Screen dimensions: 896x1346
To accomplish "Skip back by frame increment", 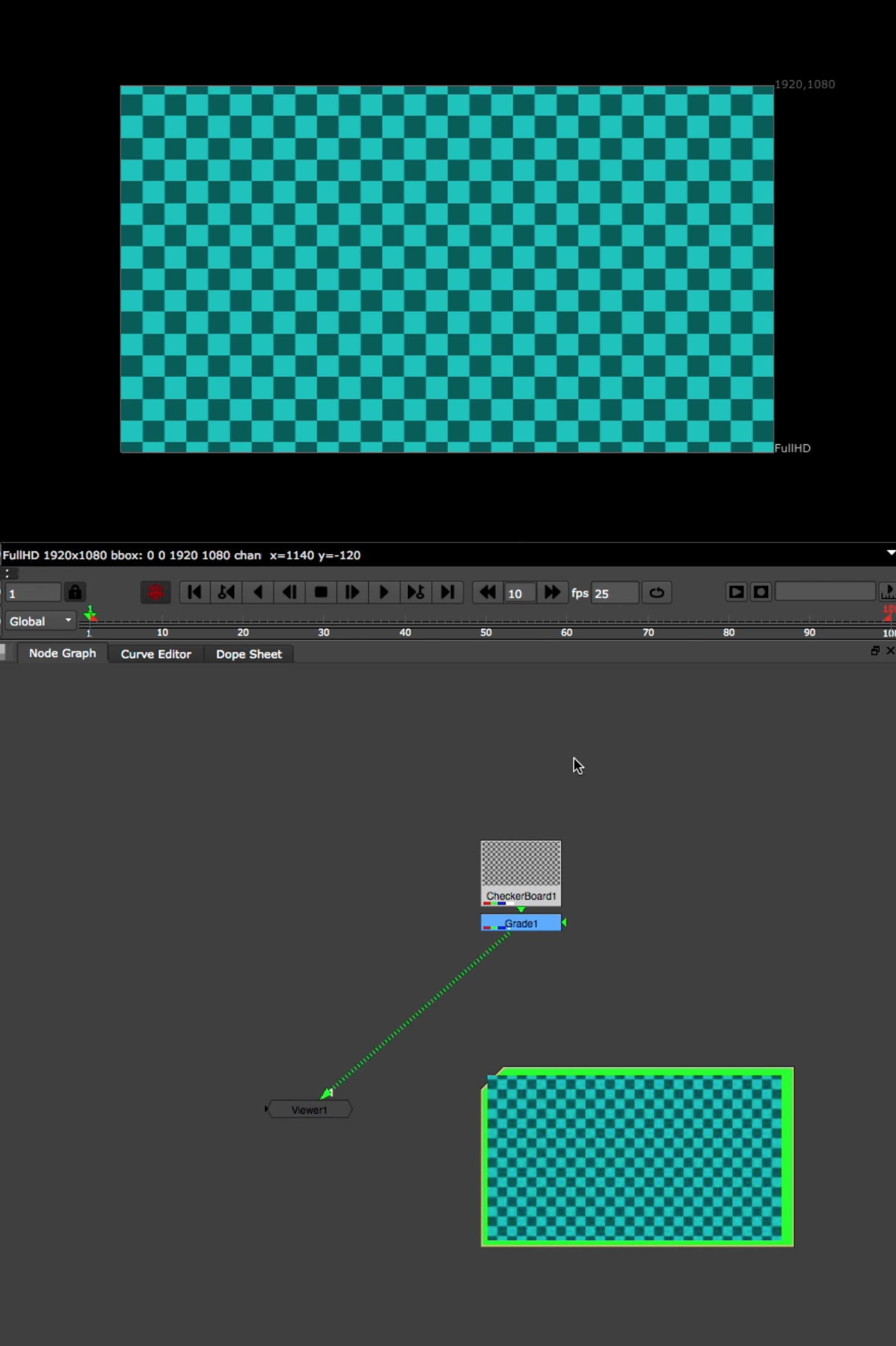I will tap(487, 592).
